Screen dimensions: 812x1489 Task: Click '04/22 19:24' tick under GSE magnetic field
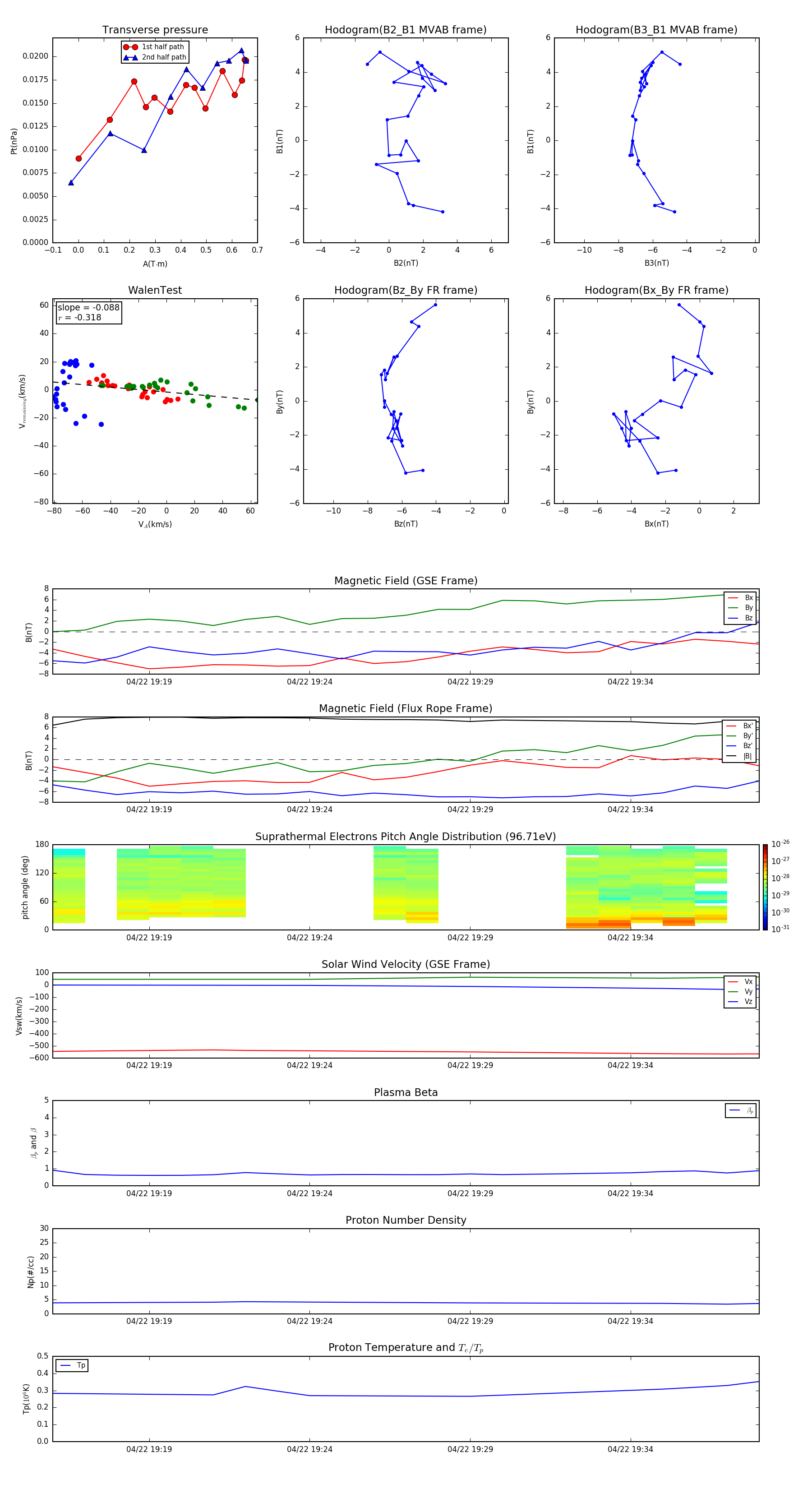pyautogui.click(x=310, y=681)
